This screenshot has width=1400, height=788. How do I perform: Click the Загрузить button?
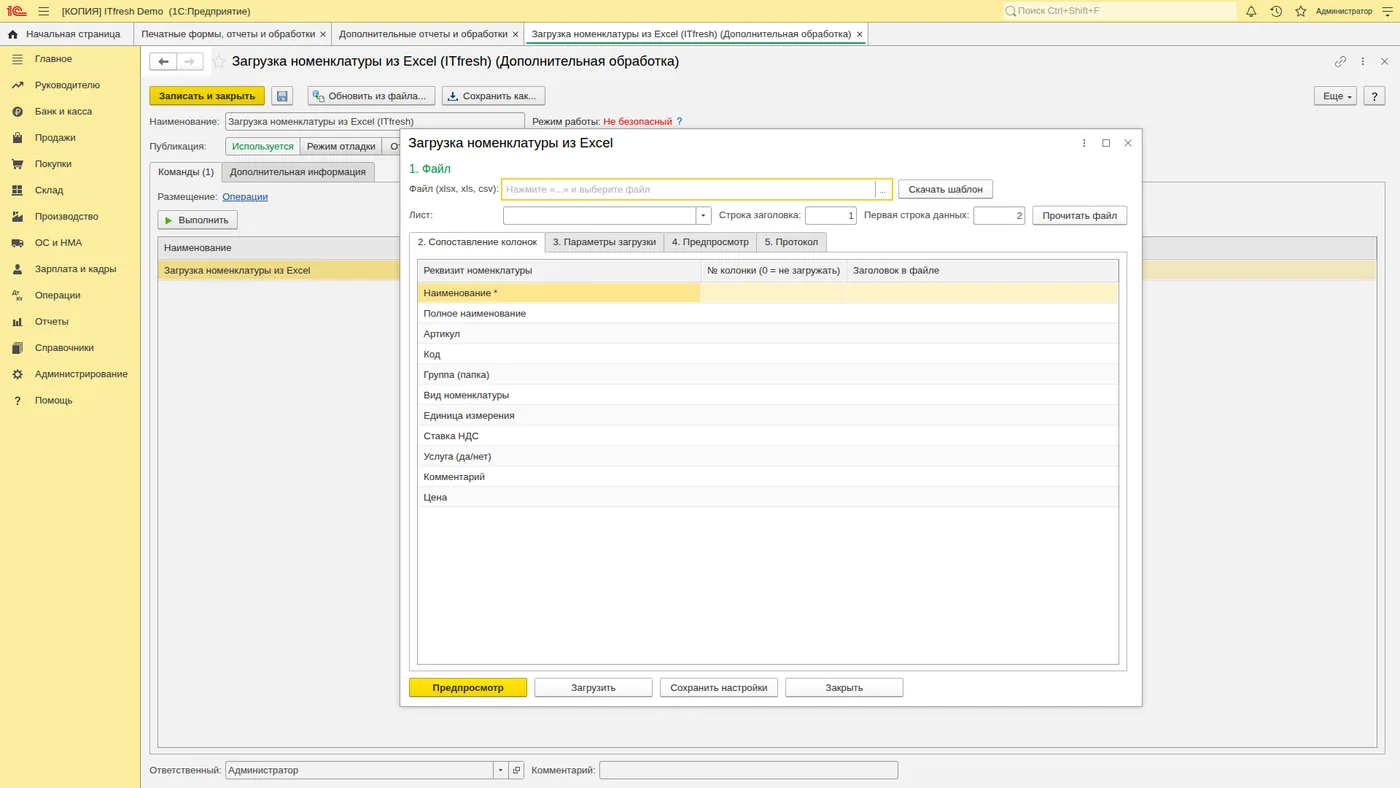point(593,688)
